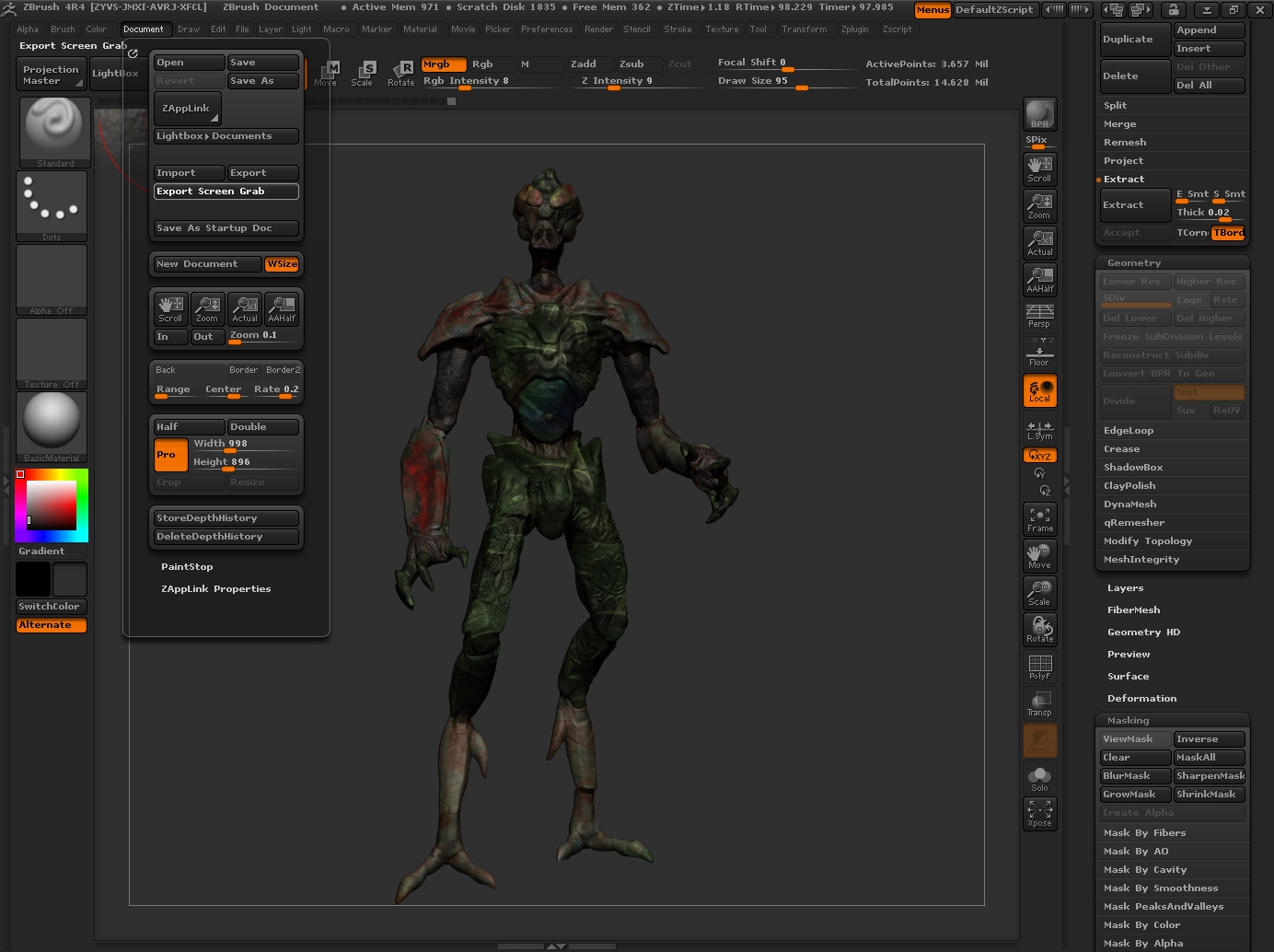This screenshot has width=1274, height=952.
Task: Toggle the XYZ rotation mode button
Action: [1039, 456]
